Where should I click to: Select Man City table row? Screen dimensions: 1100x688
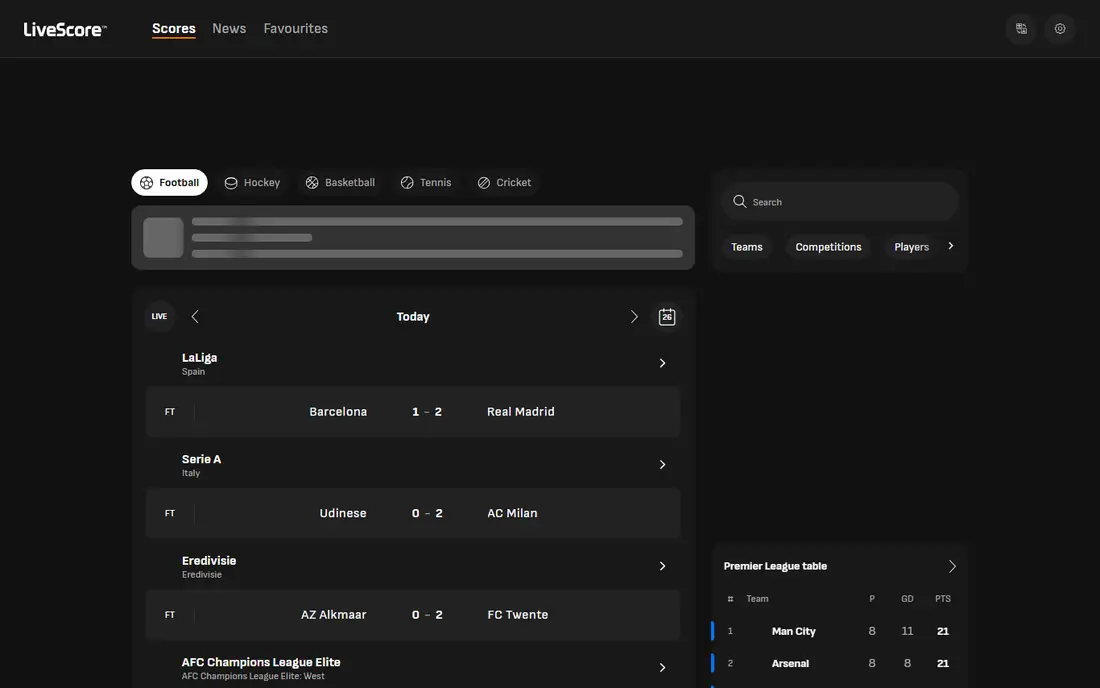tap(840, 631)
